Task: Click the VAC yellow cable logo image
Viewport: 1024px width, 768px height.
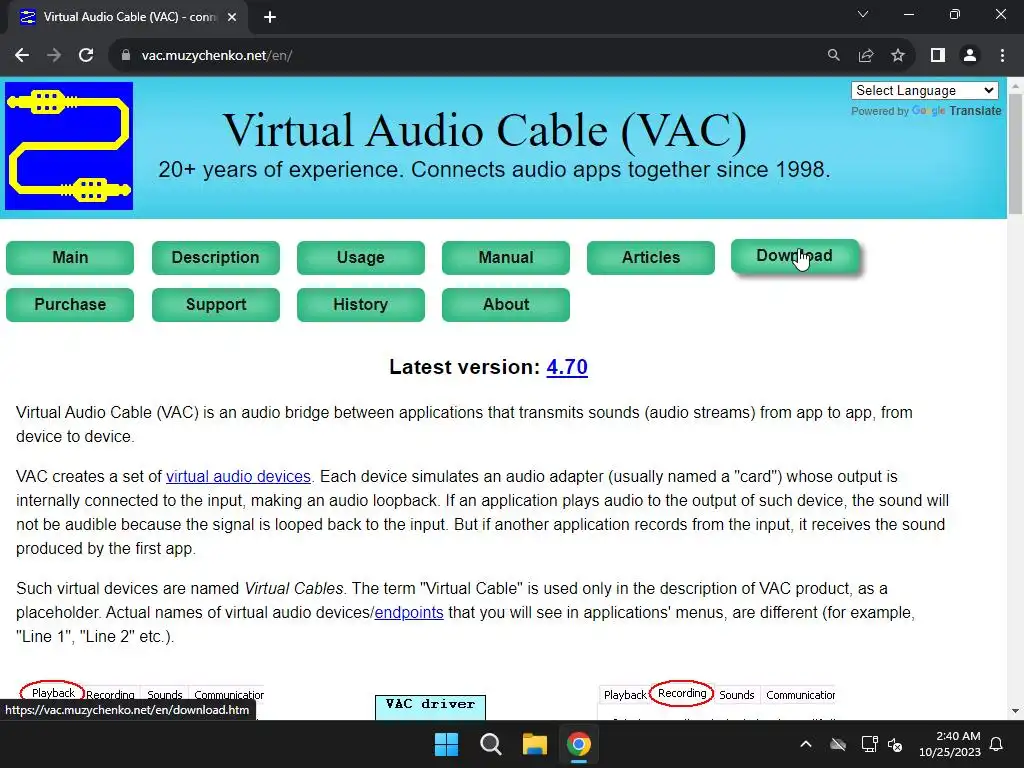Action: (69, 146)
